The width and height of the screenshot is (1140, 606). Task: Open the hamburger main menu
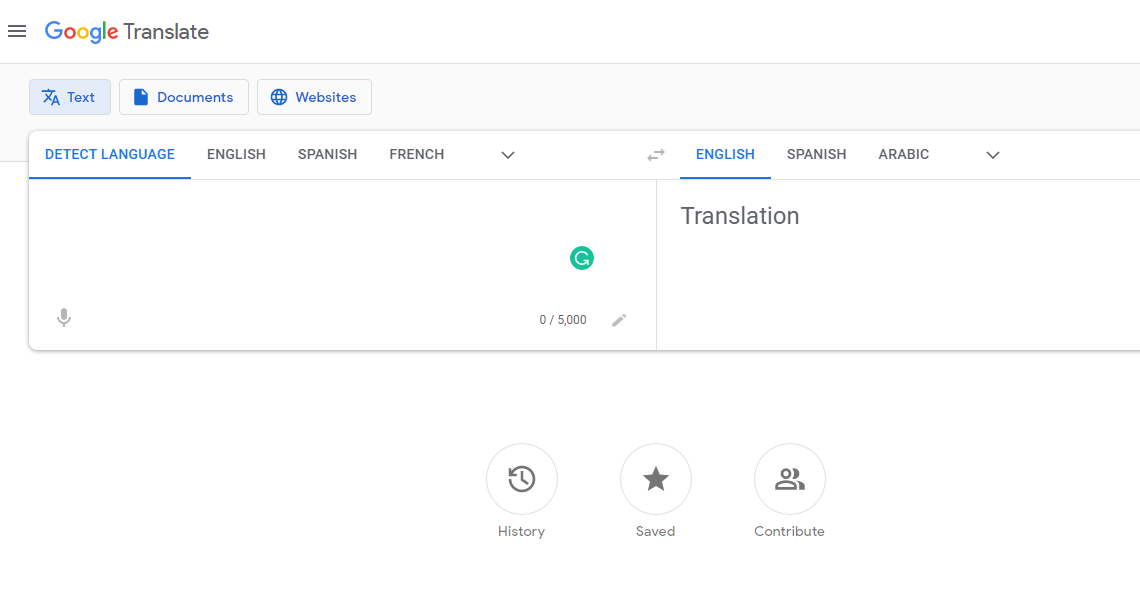17,31
